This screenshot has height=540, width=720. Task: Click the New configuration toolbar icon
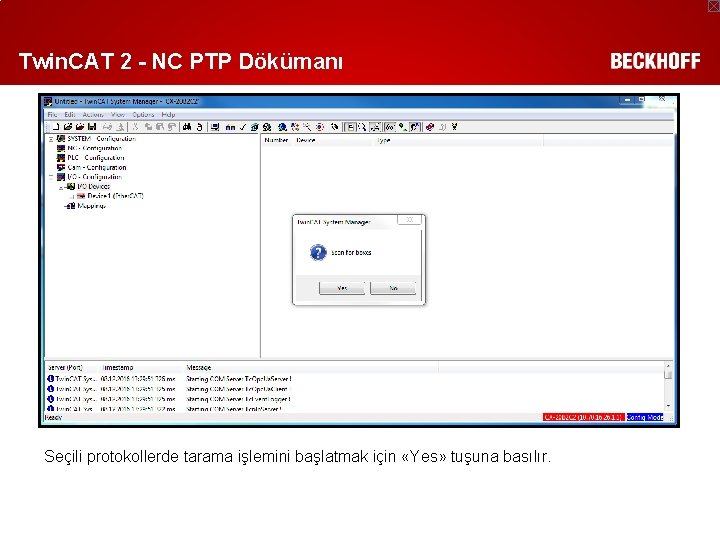coord(56,127)
